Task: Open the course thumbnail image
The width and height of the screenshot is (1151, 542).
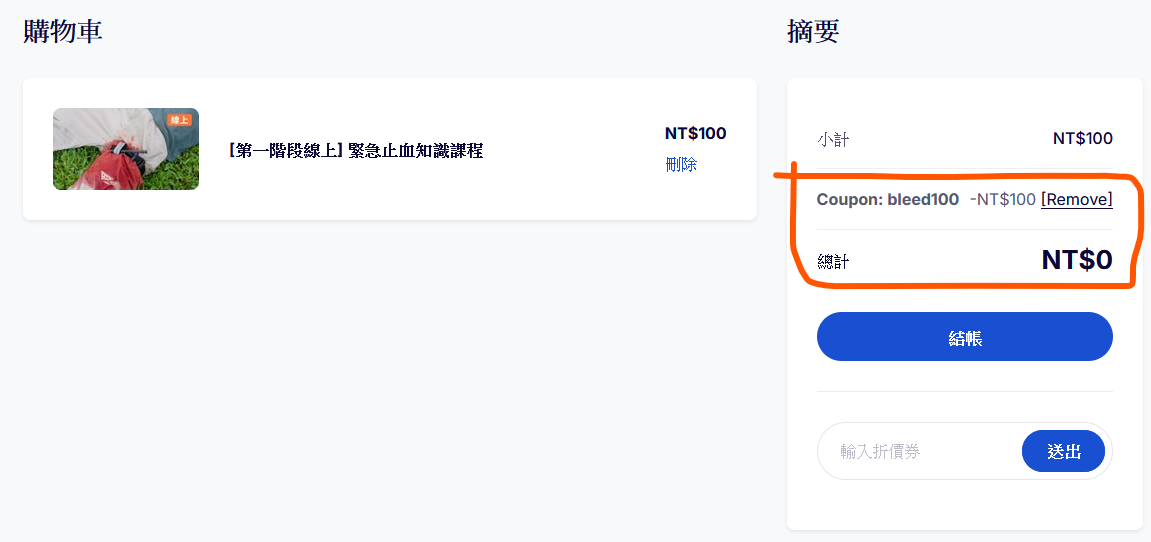Action: click(x=126, y=149)
